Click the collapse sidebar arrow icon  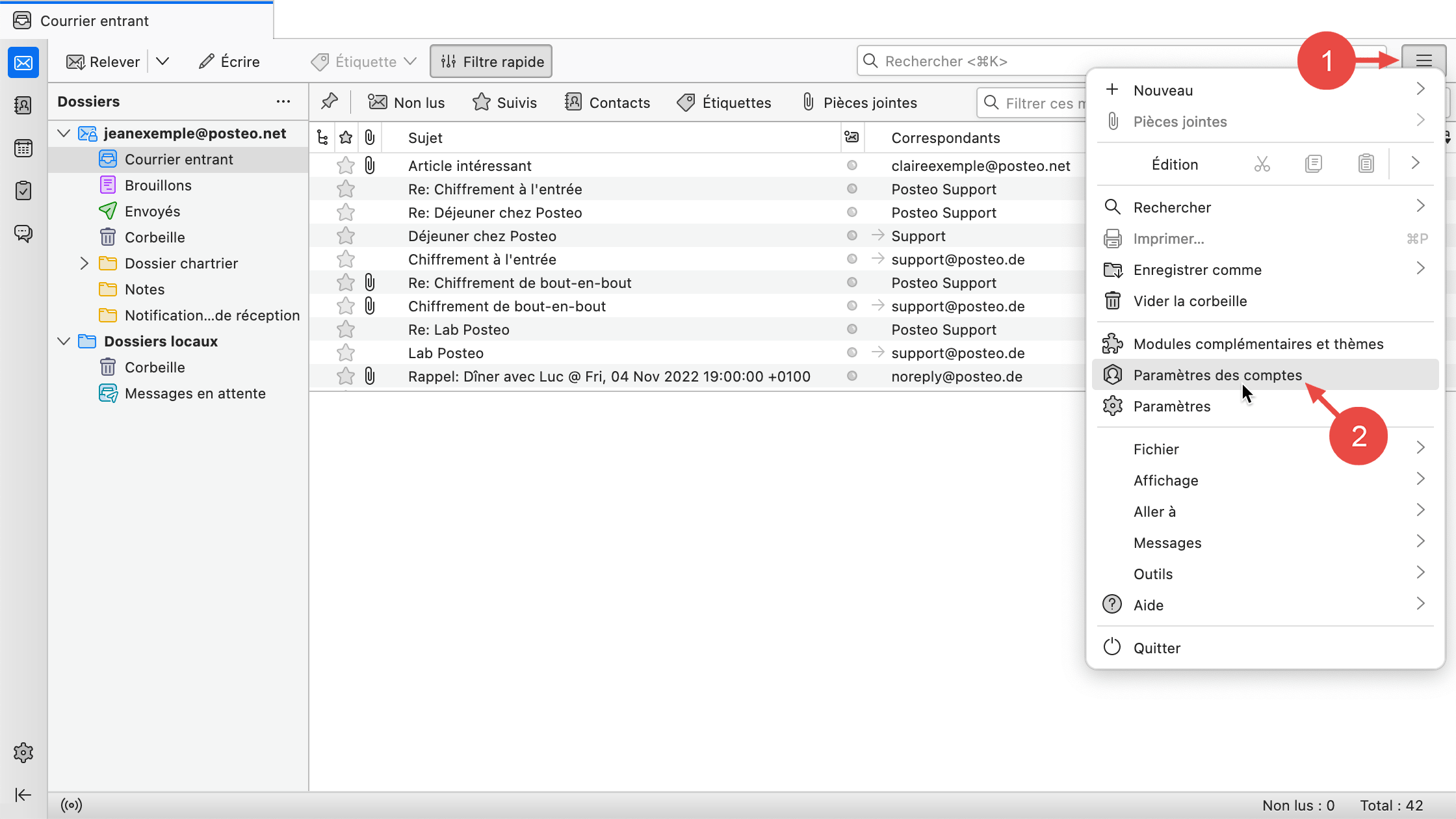(23, 795)
